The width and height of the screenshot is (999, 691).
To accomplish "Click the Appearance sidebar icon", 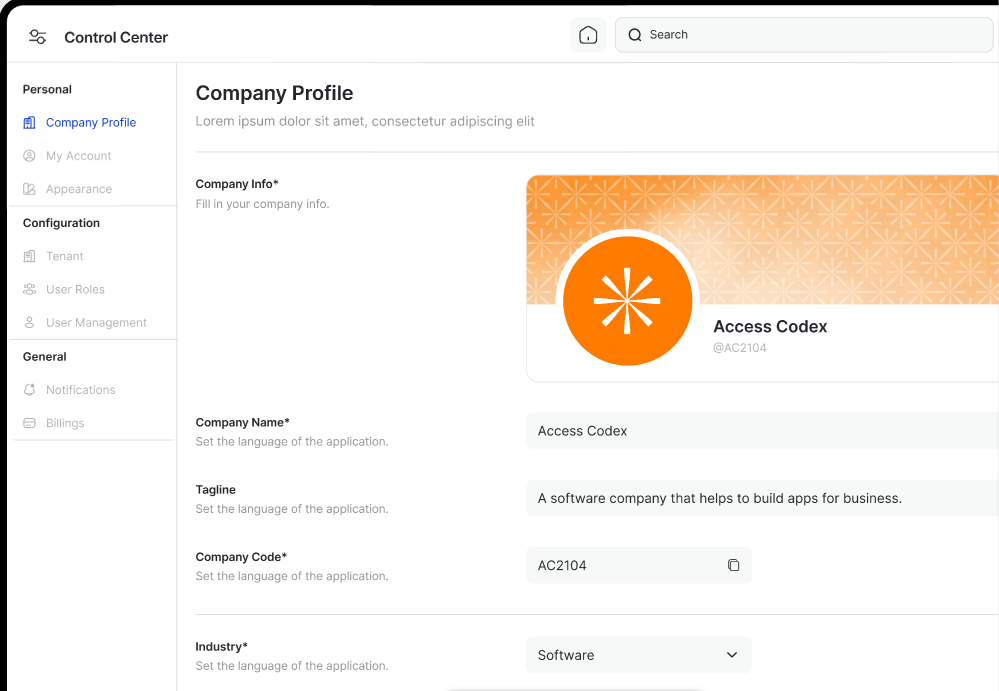I will click(30, 189).
